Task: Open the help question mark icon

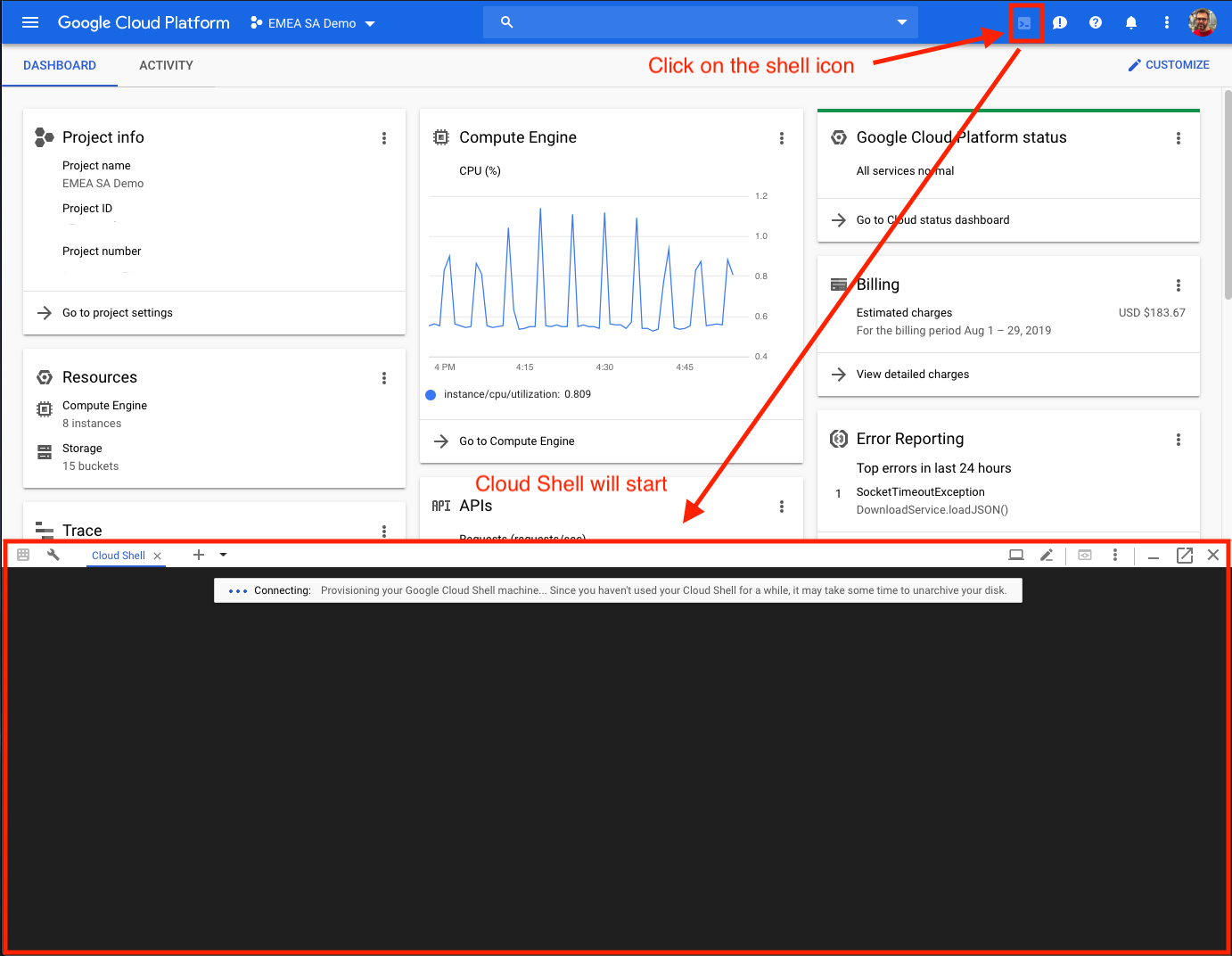Action: click(1096, 23)
